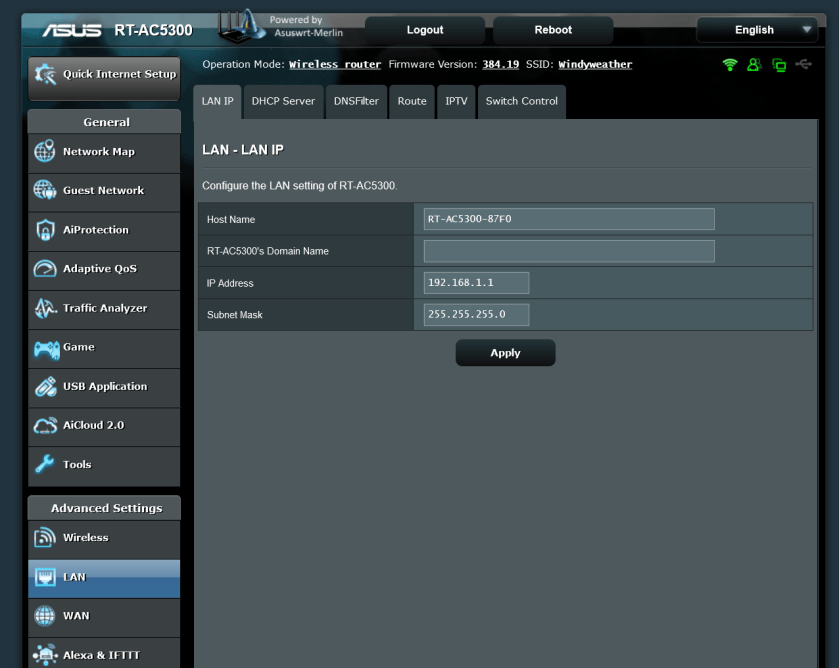Viewport: 839px width, 668px height.
Task: Click the USB status icon in header
Action: pos(804,65)
